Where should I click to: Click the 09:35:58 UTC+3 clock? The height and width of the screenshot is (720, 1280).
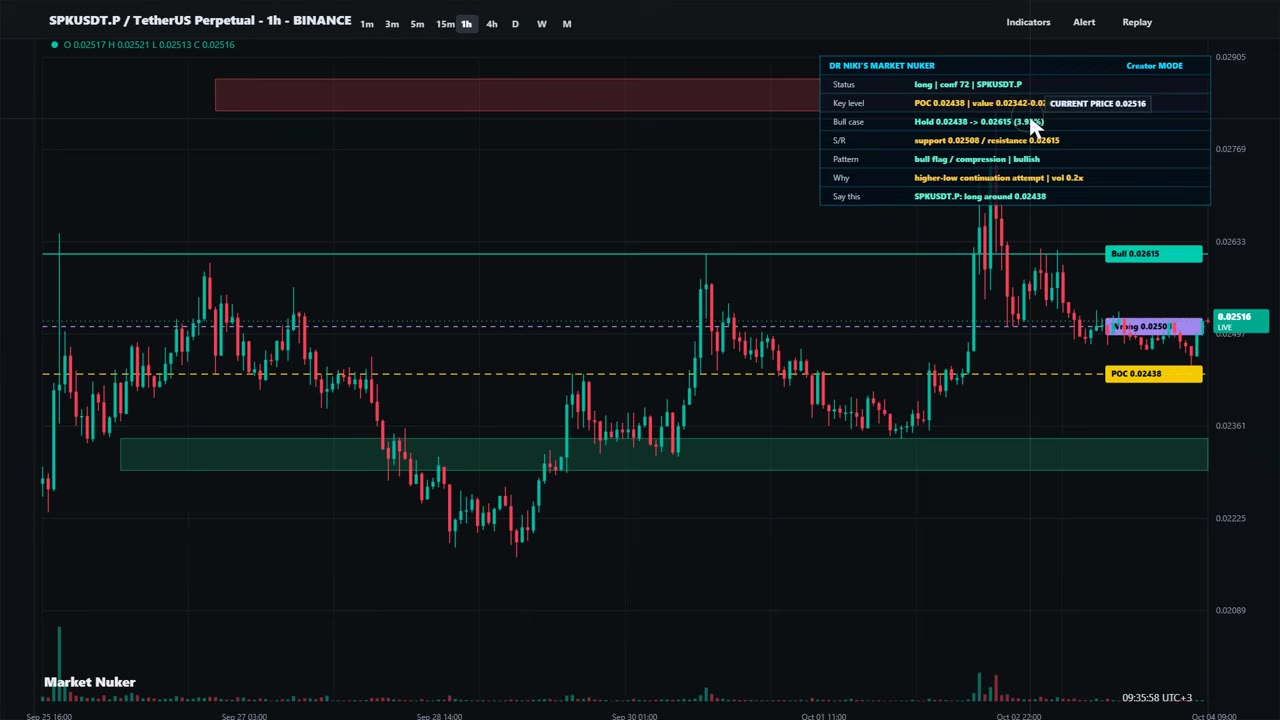1157,698
